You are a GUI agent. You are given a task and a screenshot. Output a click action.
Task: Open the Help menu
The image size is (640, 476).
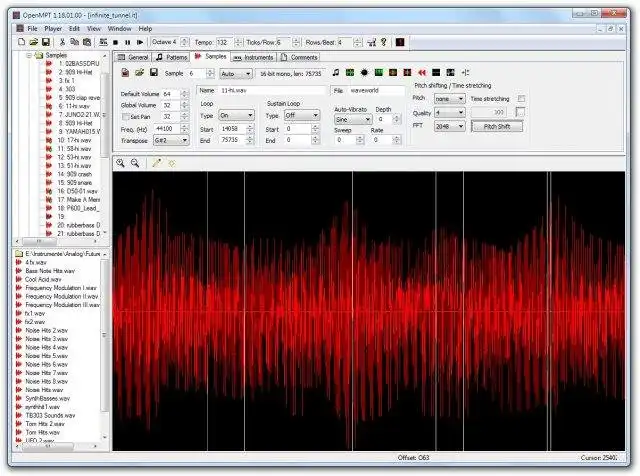145,29
